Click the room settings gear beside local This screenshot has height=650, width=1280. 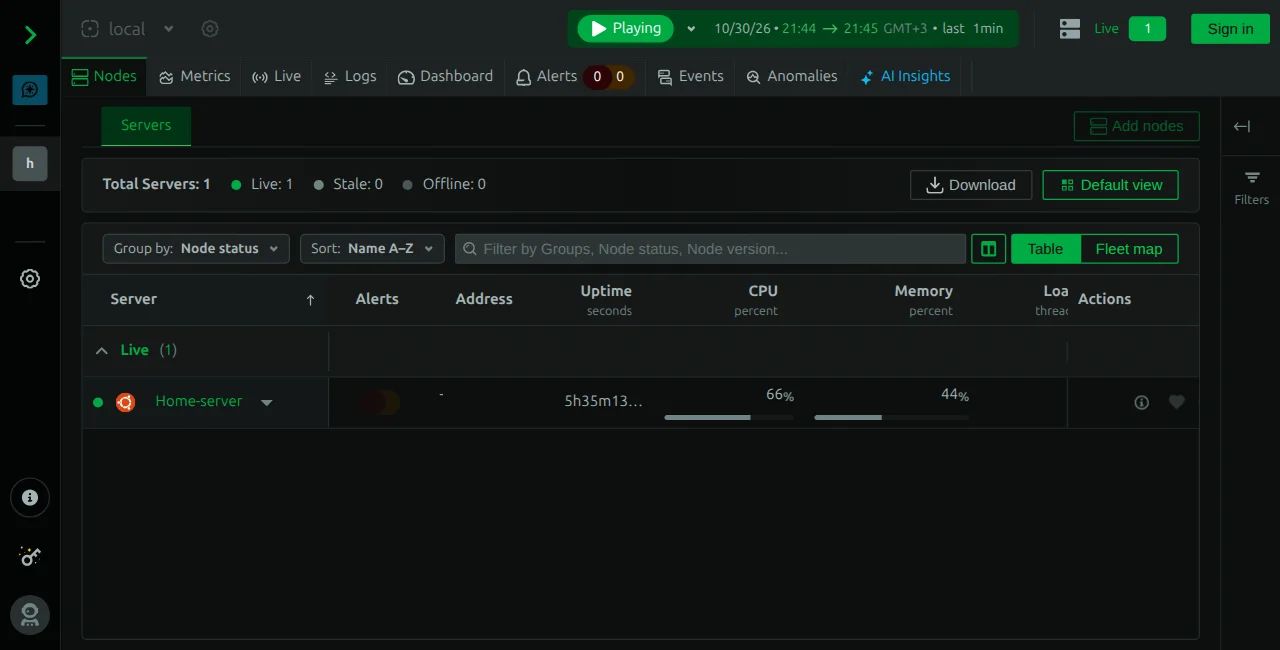click(x=210, y=29)
